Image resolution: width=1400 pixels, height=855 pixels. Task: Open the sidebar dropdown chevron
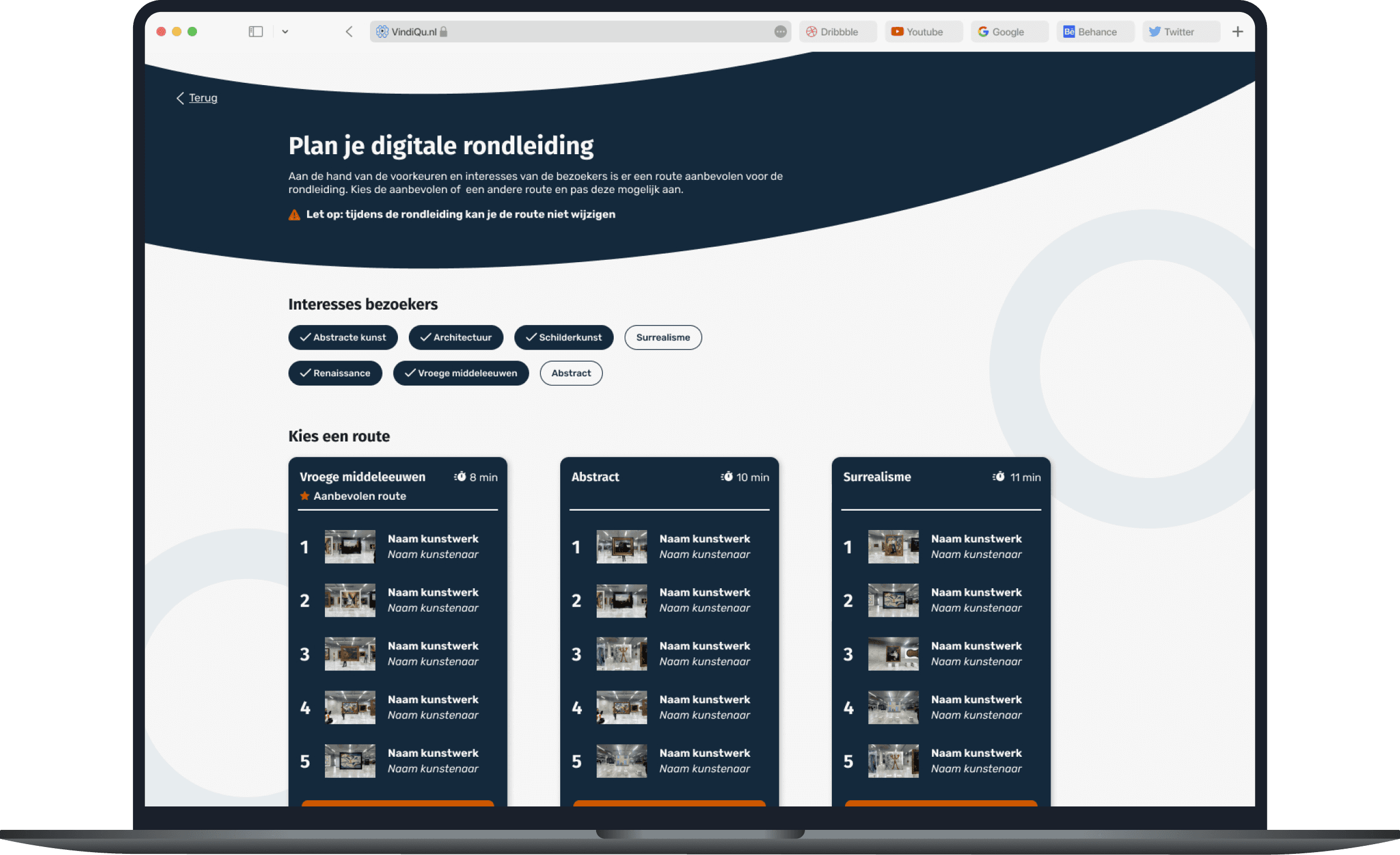[x=285, y=32]
